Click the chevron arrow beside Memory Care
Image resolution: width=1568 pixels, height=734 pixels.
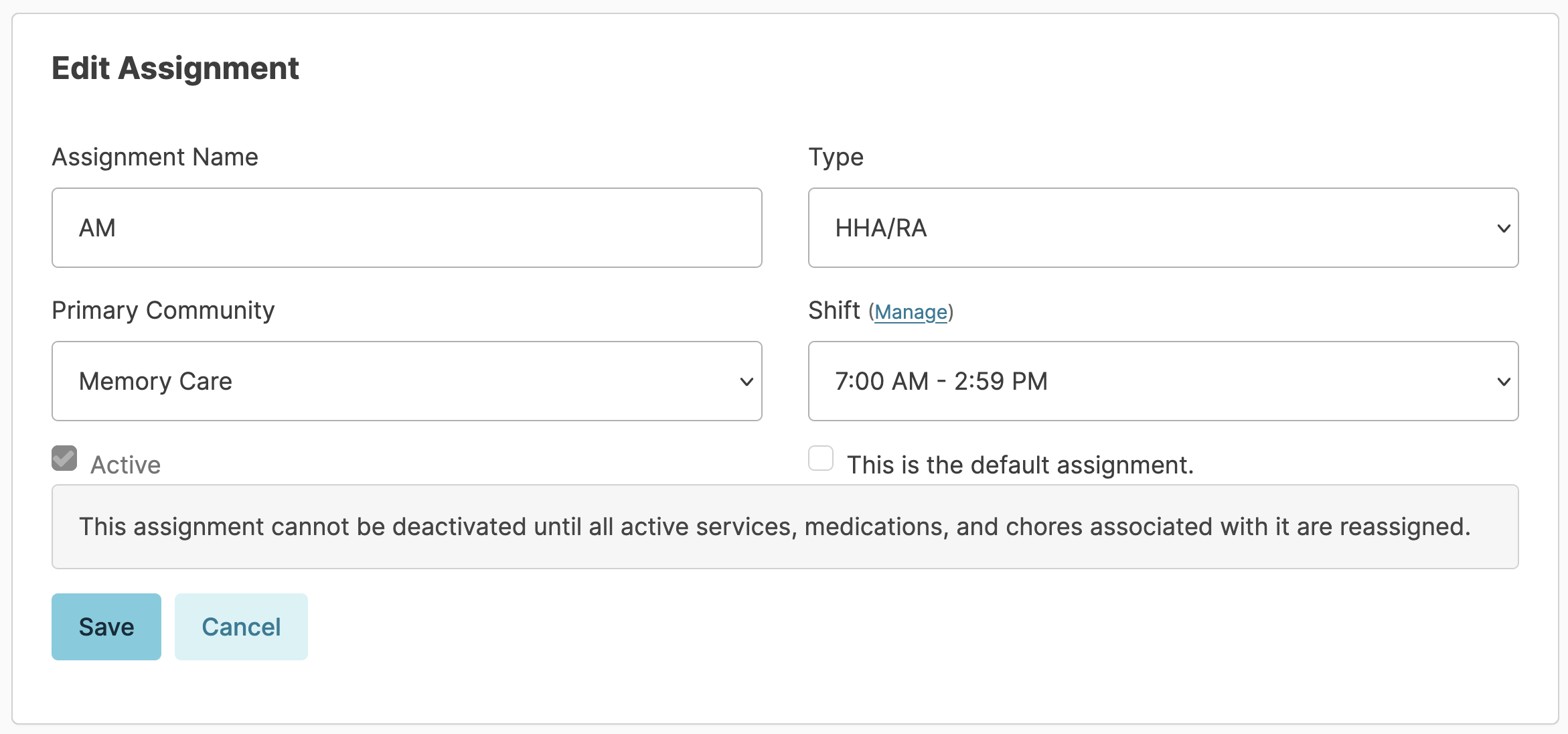[747, 382]
